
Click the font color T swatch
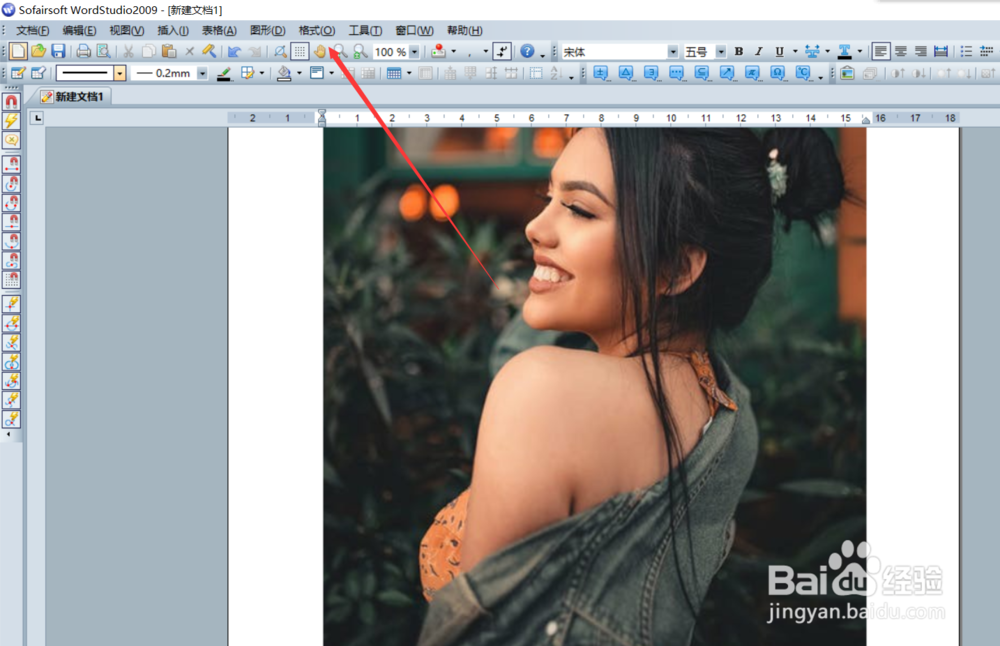tap(844, 52)
